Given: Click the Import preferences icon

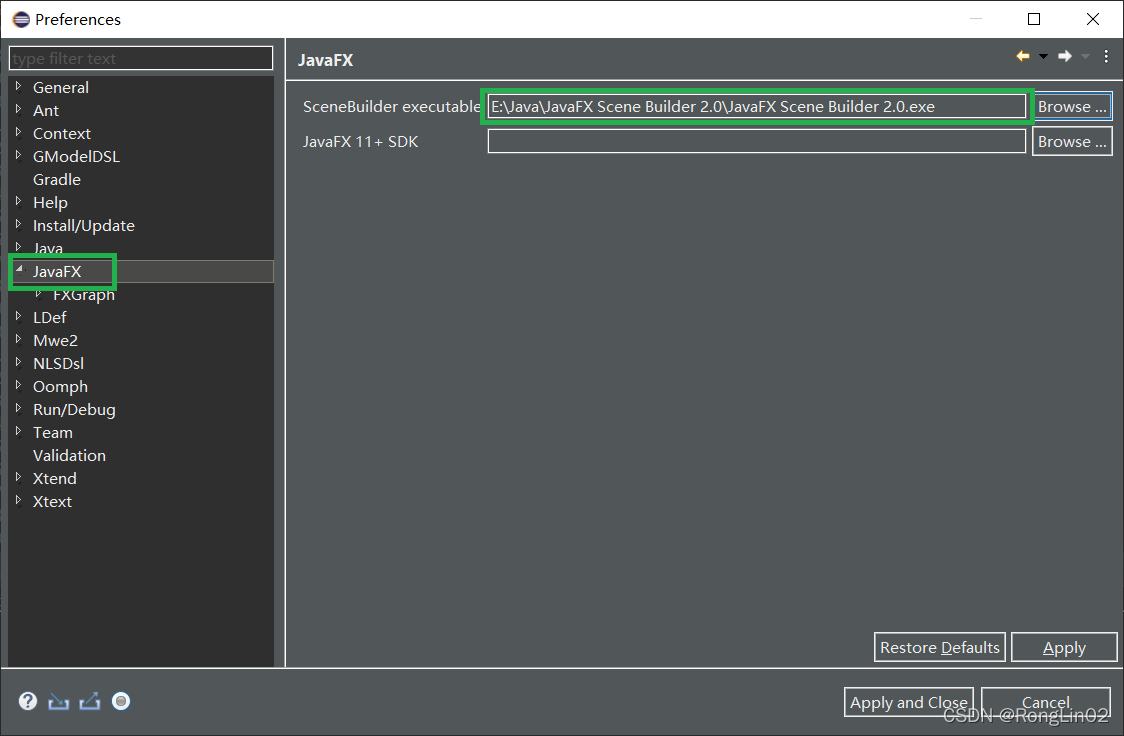Looking at the screenshot, I should pos(59,701).
